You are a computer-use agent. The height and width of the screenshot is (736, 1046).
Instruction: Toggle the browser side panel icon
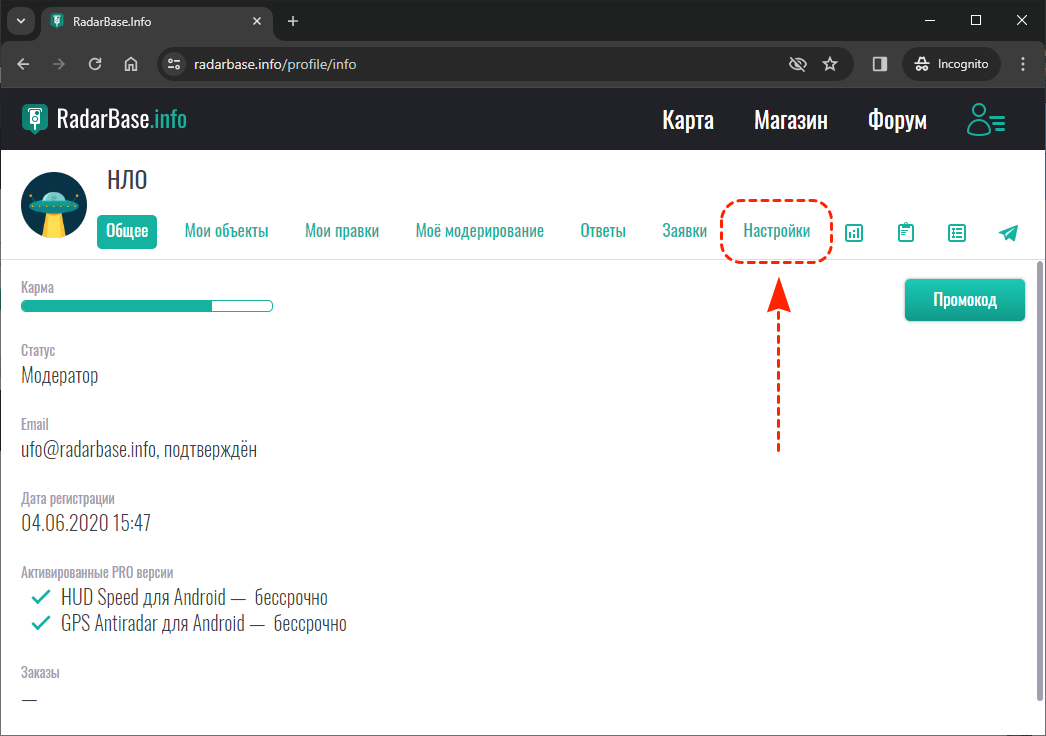(x=880, y=63)
